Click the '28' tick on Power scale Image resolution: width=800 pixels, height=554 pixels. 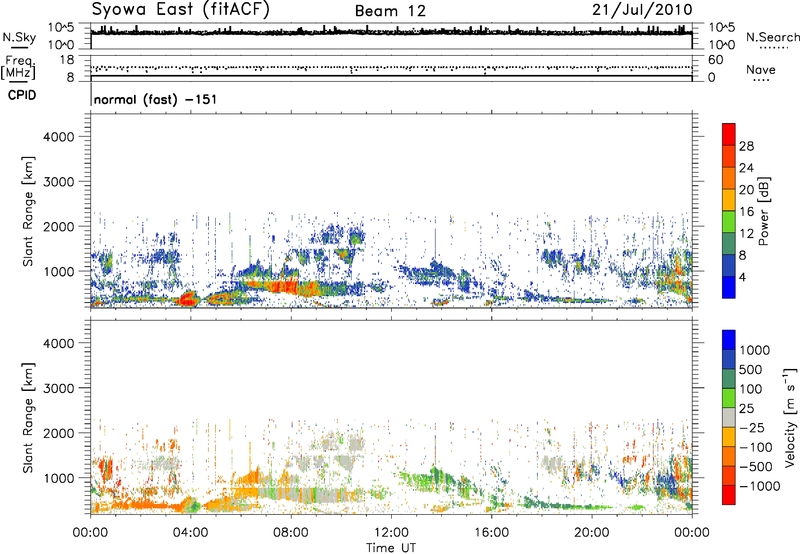pyautogui.click(x=746, y=146)
